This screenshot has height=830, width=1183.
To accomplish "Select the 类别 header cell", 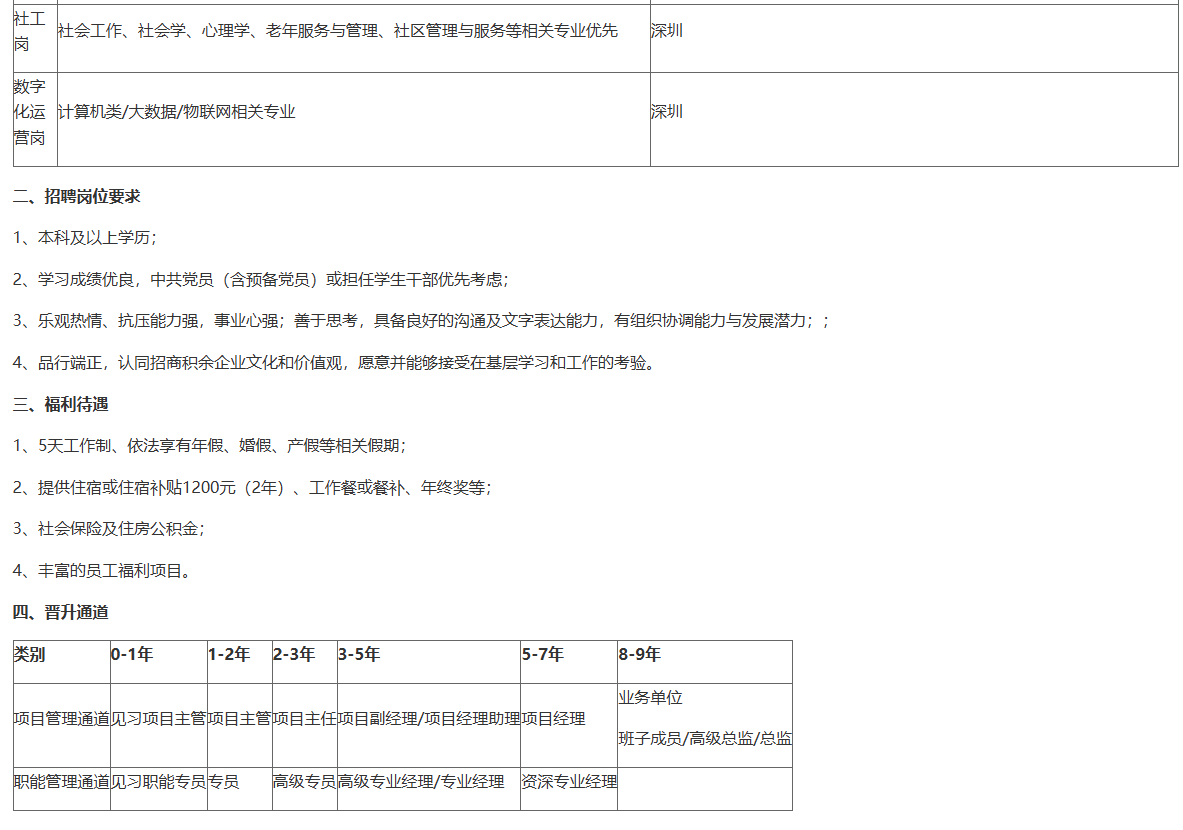I will click(30, 655).
